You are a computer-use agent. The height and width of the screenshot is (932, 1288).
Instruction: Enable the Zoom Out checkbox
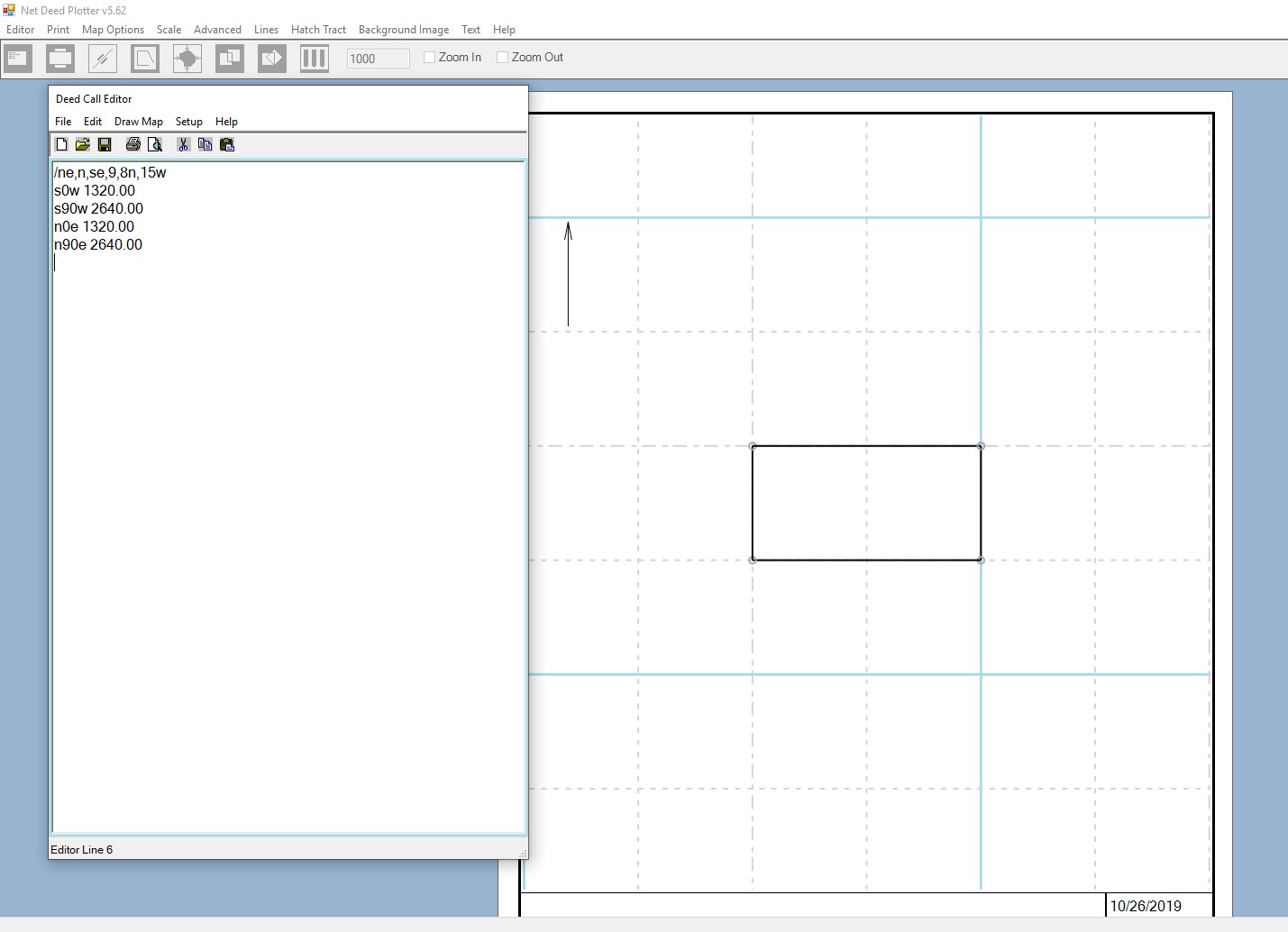tap(503, 57)
